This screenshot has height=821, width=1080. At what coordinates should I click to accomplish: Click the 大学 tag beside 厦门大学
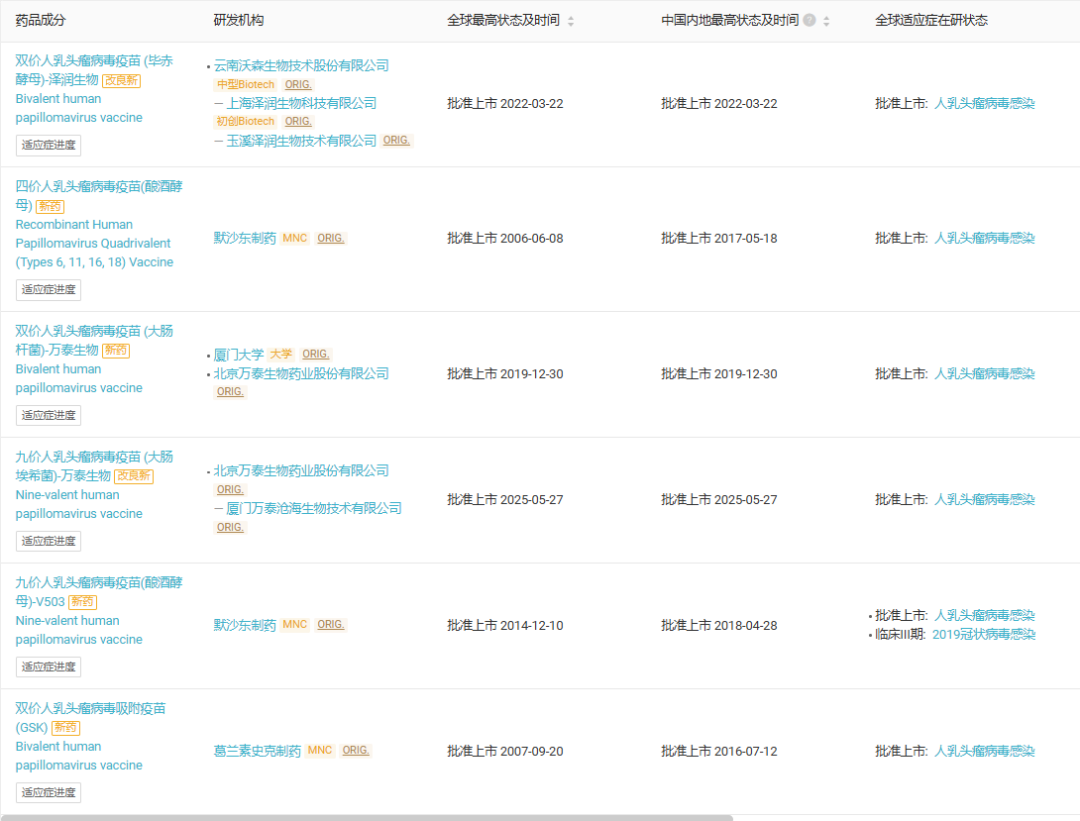[x=280, y=354]
